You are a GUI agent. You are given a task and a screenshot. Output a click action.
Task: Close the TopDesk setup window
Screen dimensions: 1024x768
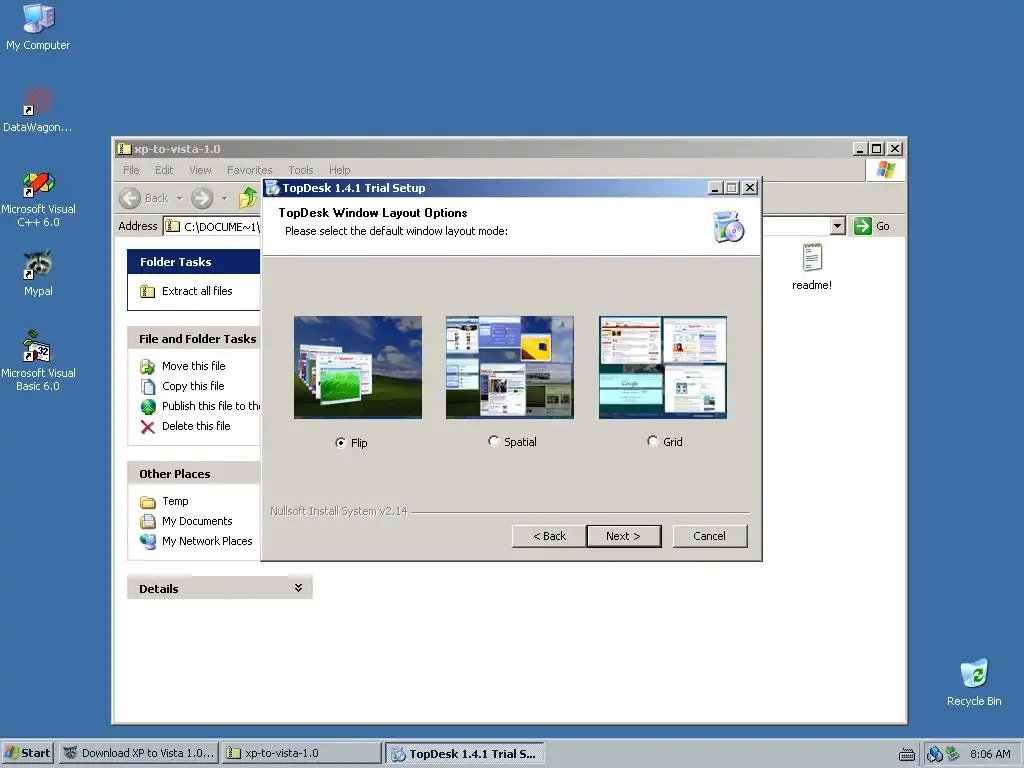(x=750, y=188)
